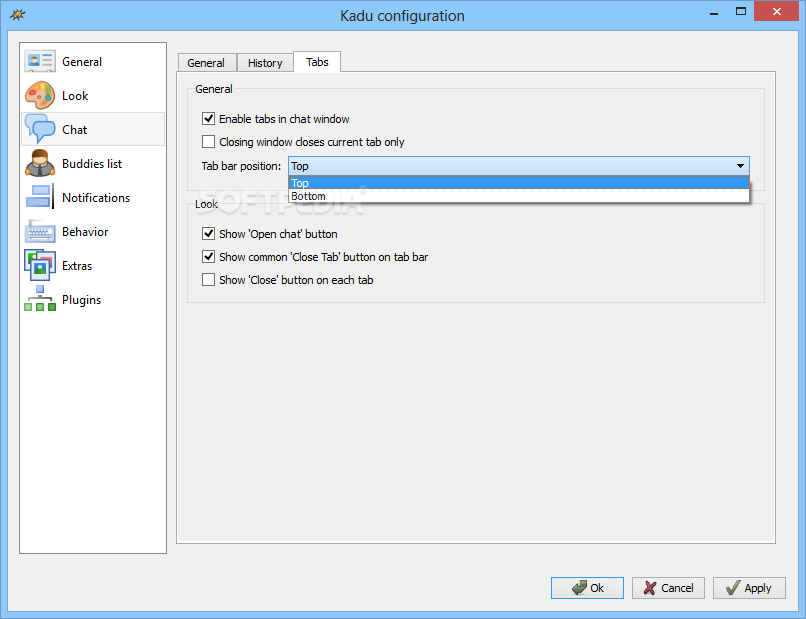Image resolution: width=806 pixels, height=619 pixels.
Task: Close the Kadu configuration window
Action: coord(777,11)
